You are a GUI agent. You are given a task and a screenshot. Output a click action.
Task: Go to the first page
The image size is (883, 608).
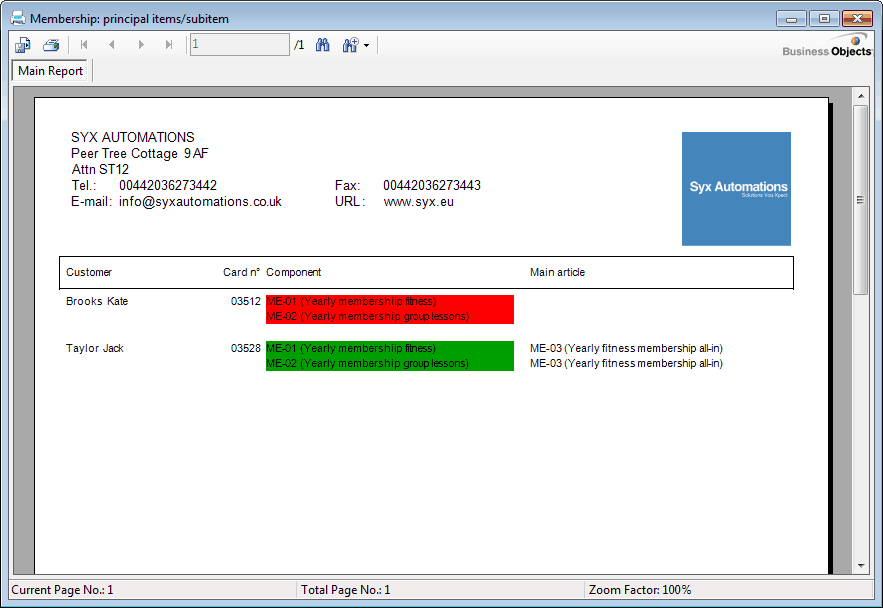84,45
